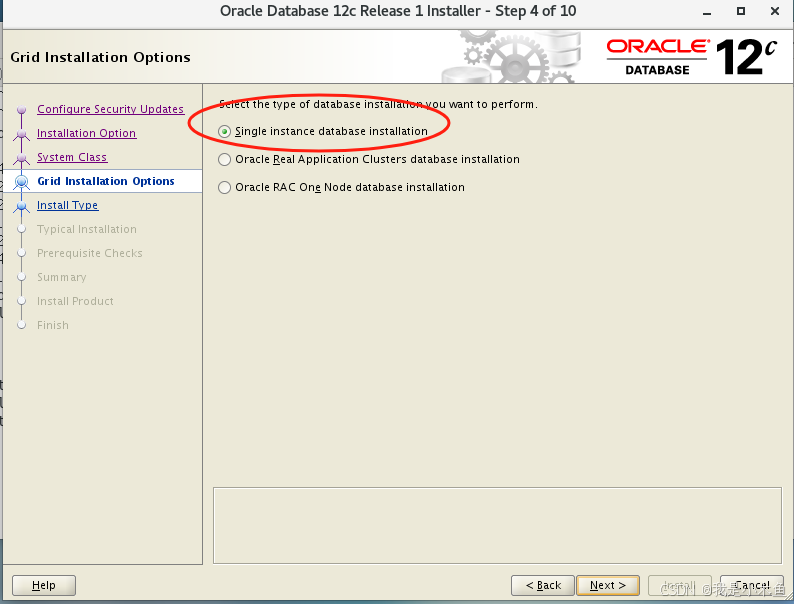Click the Typical Installation step text
The height and width of the screenshot is (604, 794).
(87, 229)
